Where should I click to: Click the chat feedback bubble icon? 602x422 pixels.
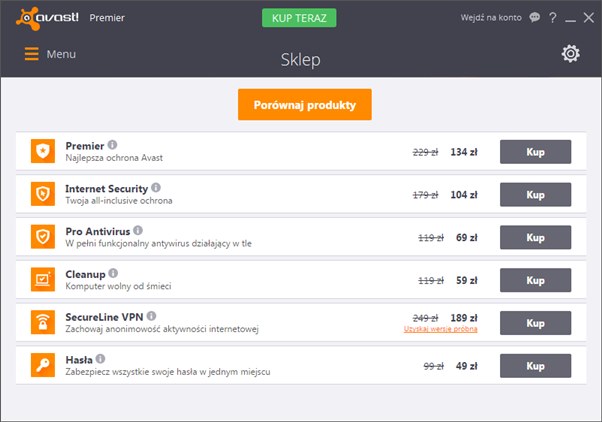point(534,17)
